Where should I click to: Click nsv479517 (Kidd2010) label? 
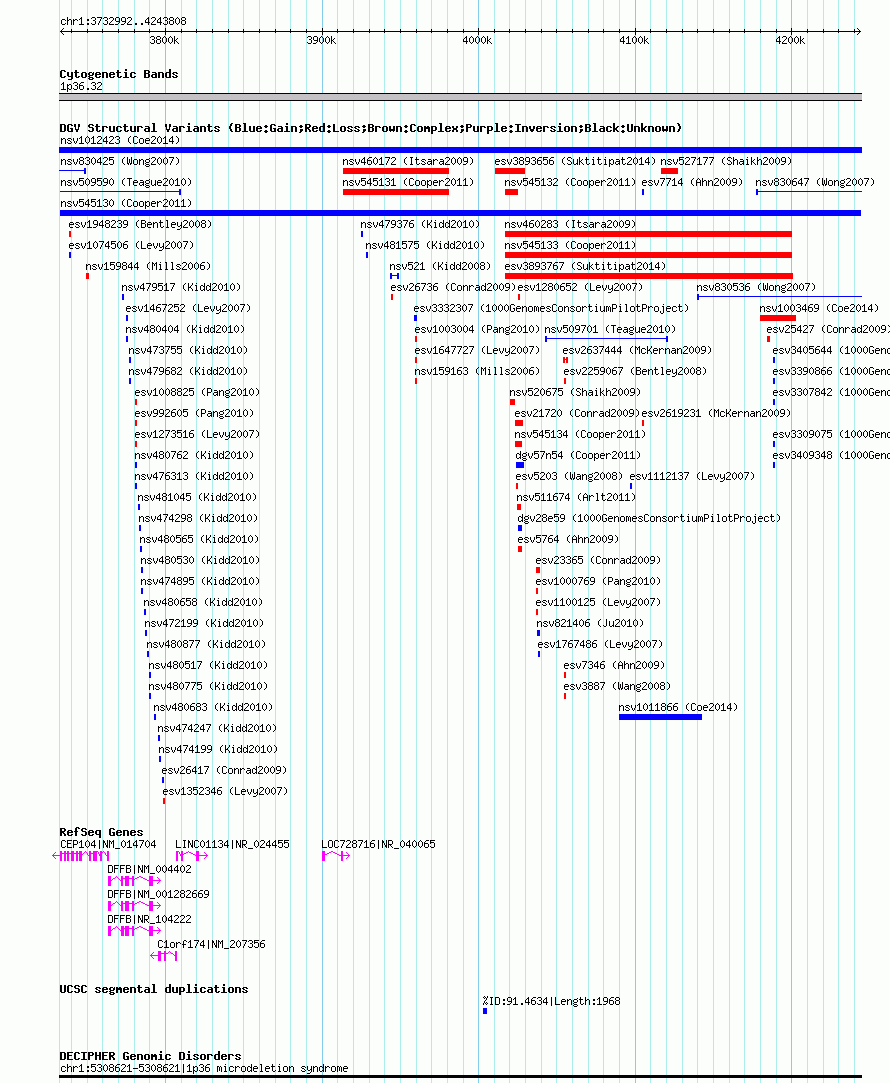tap(181, 287)
